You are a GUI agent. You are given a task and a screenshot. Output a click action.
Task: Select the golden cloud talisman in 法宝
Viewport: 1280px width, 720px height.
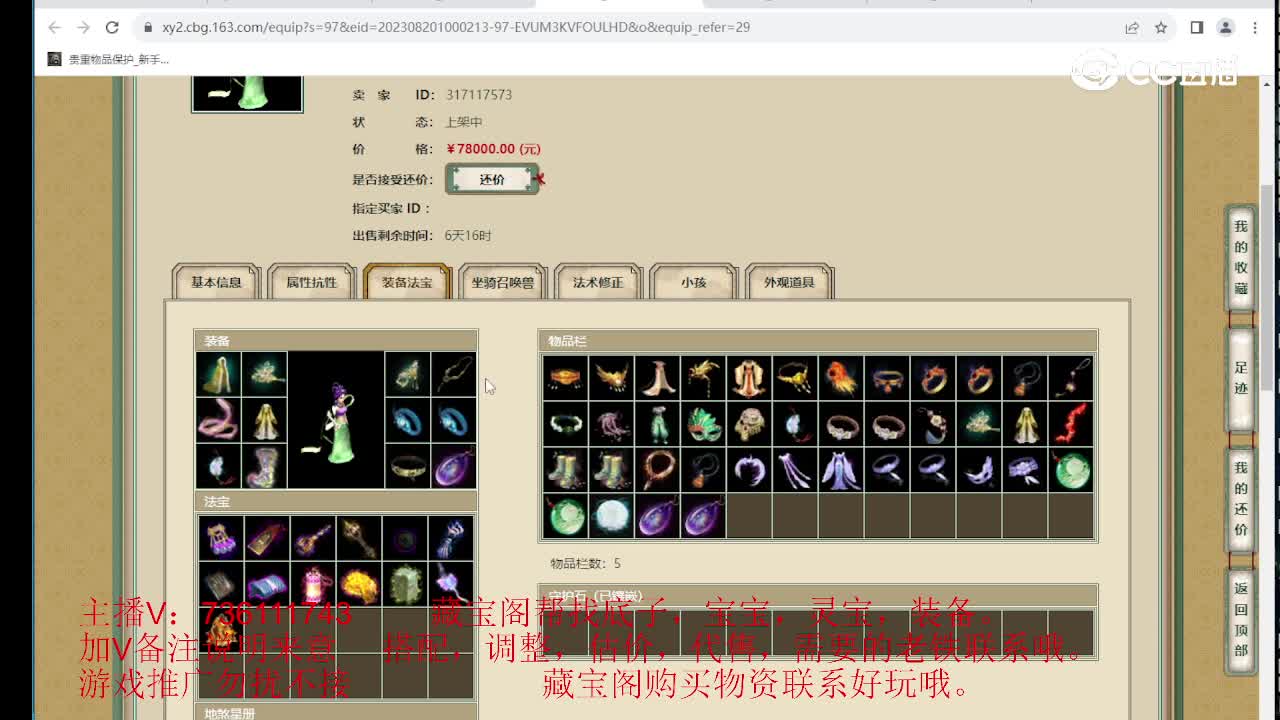coord(359,584)
